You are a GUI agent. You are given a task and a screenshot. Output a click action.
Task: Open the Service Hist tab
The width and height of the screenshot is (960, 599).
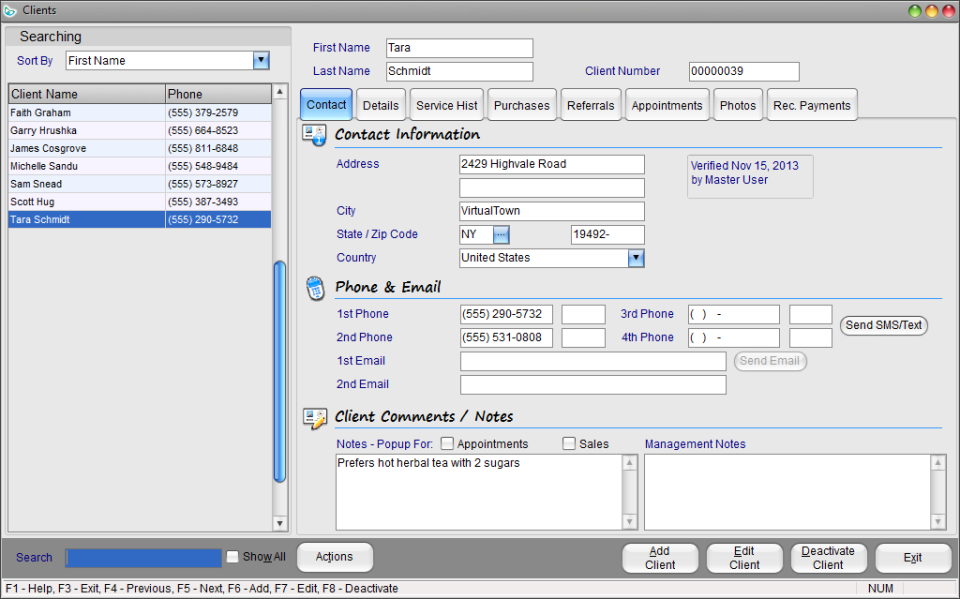coord(447,105)
